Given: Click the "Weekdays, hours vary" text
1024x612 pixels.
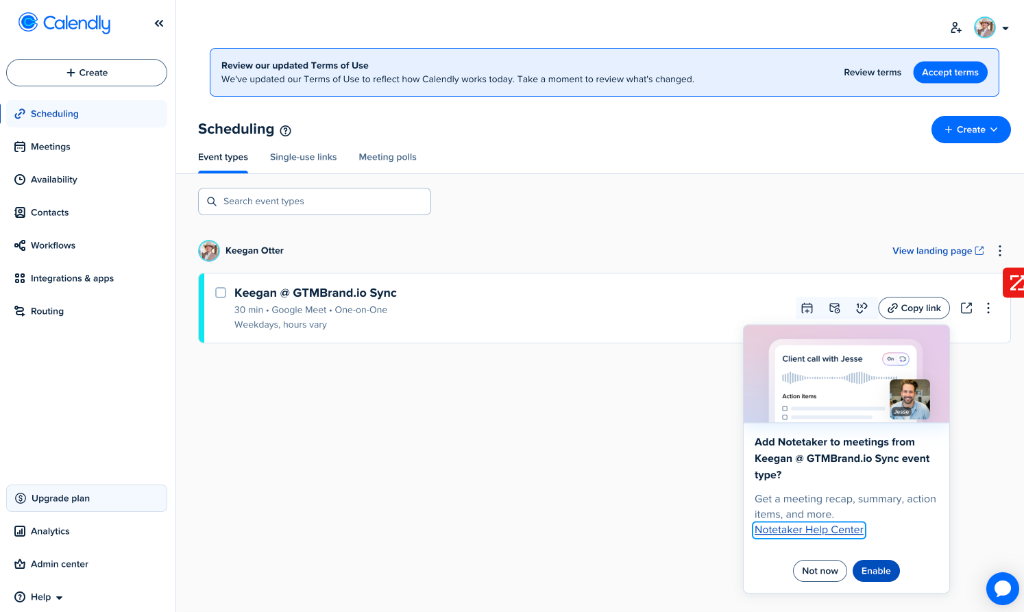Looking at the screenshot, I should [280, 325].
